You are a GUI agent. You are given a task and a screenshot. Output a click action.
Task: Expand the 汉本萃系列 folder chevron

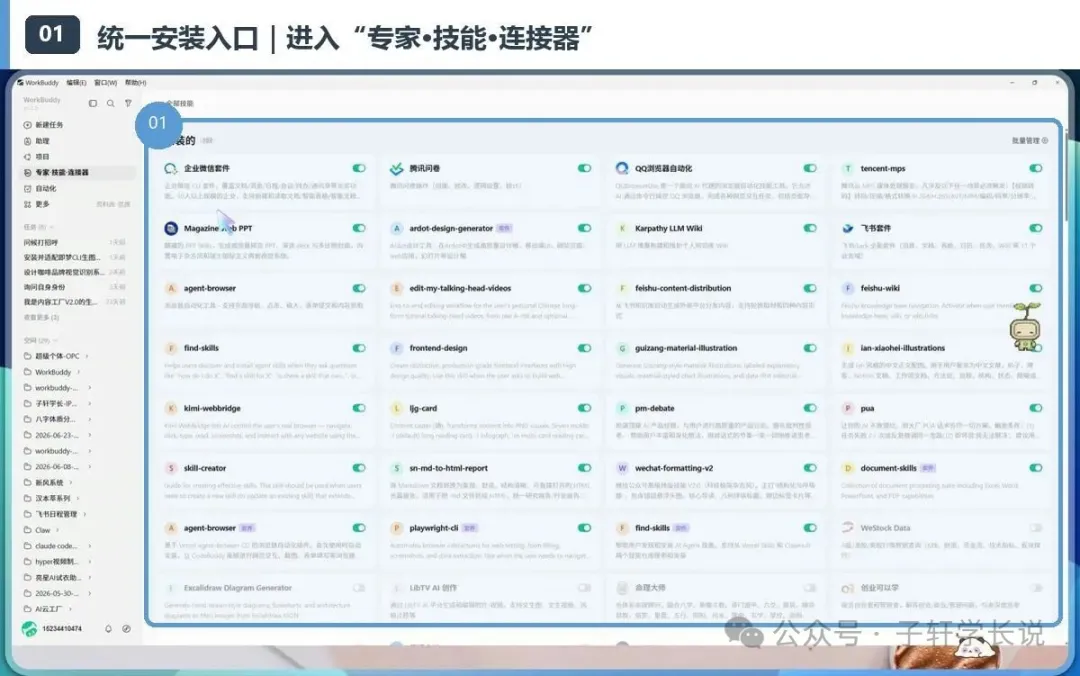pyautogui.click(x=78, y=498)
